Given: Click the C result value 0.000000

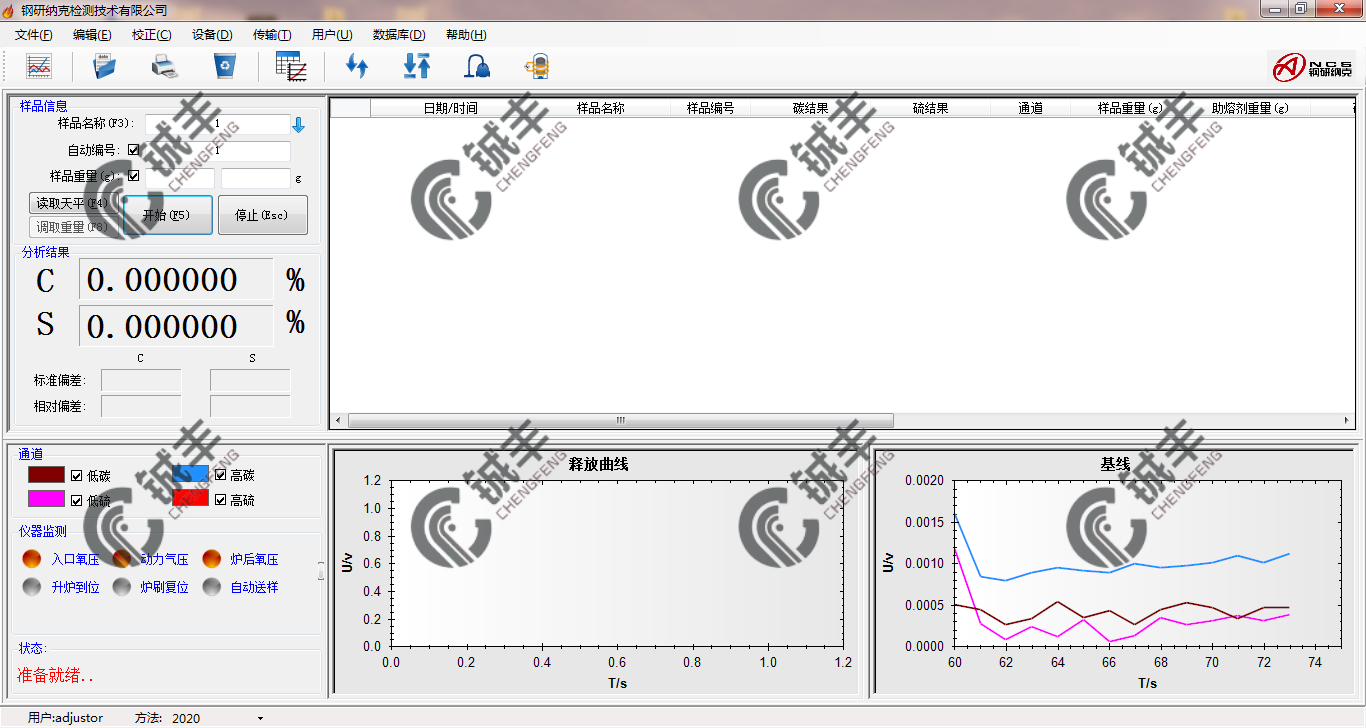Looking at the screenshot, I should pyautogui.click(x=176, y=279).
